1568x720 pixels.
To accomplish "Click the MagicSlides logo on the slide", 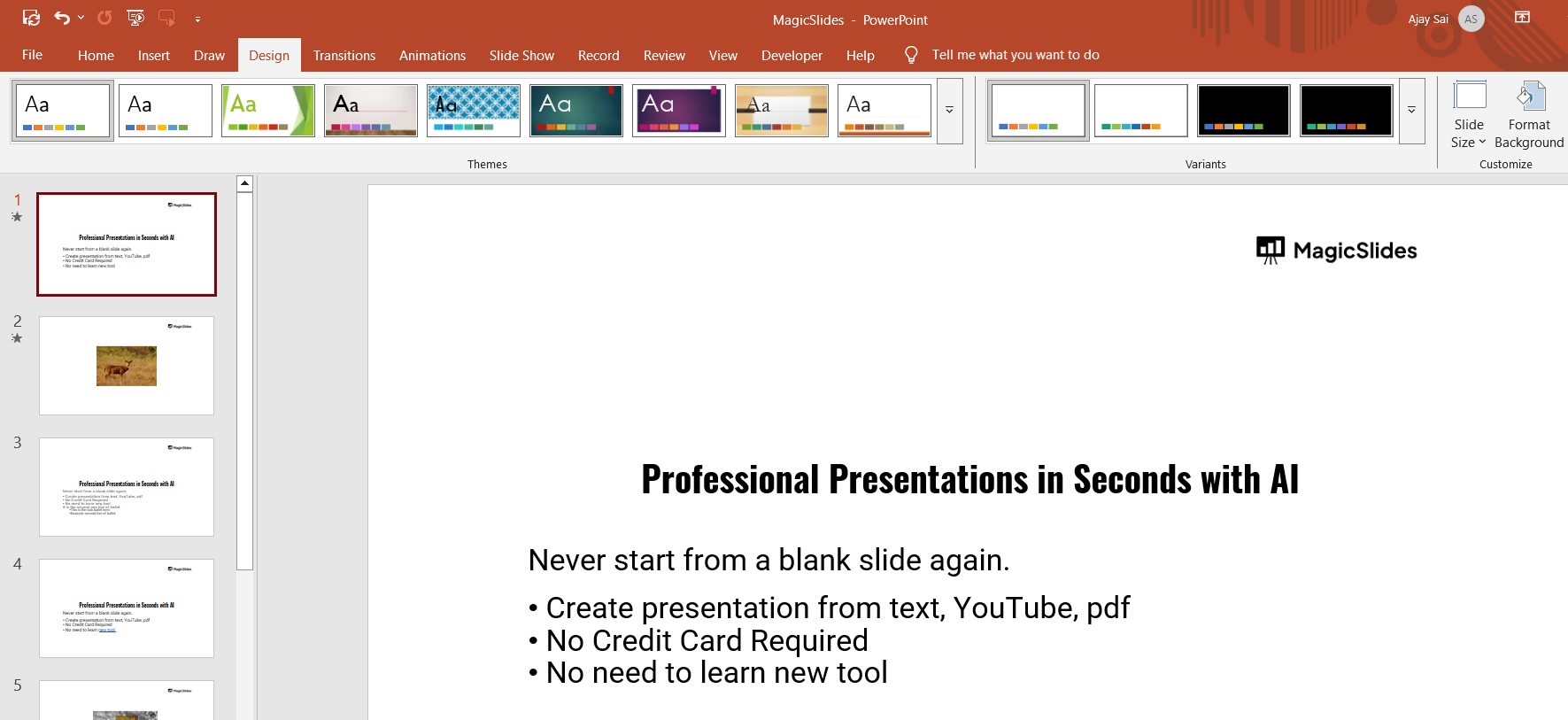I will [1337, 251].
